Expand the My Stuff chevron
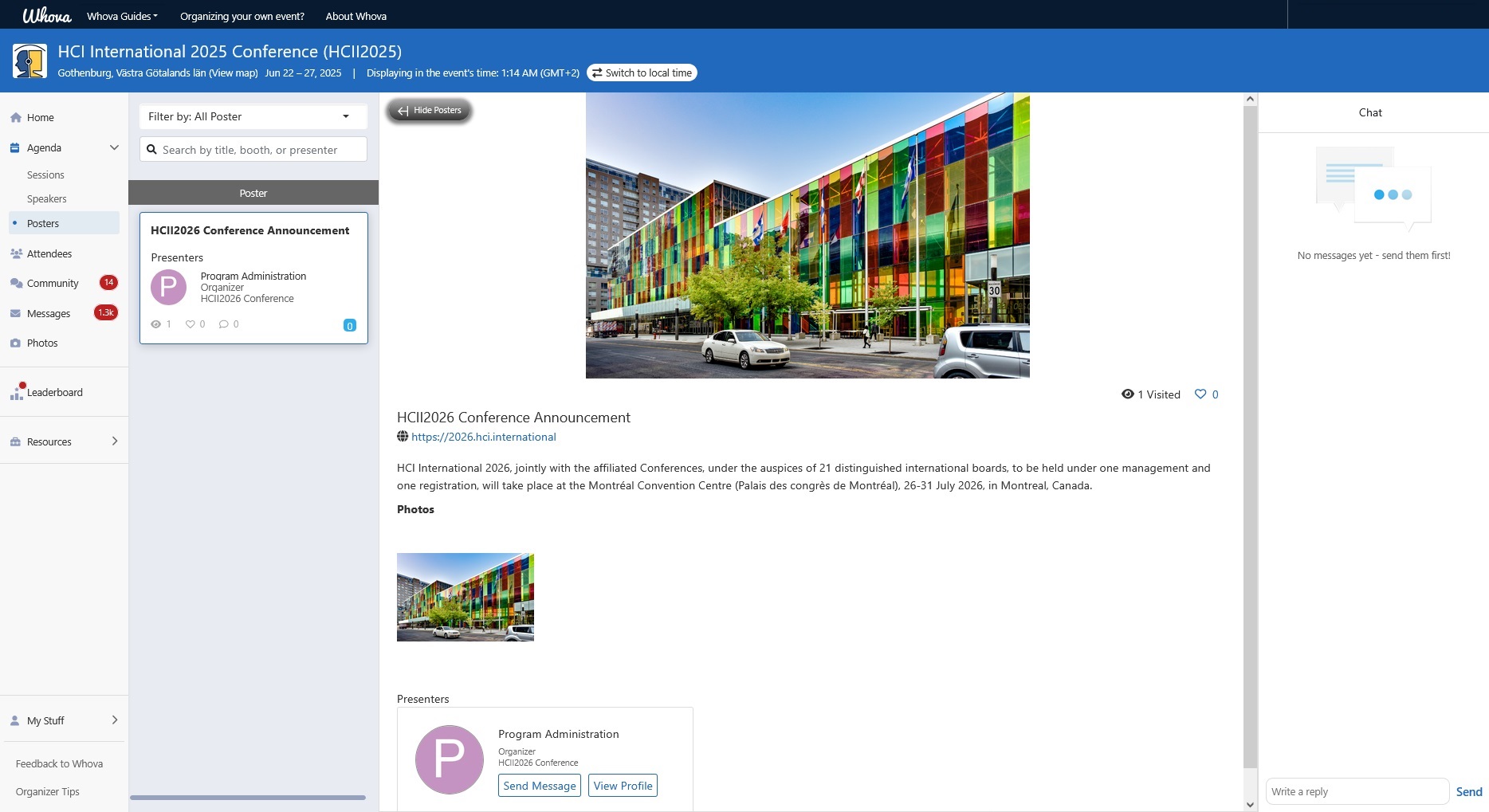This screenshot has height=812, width=1489. (115, 720)
